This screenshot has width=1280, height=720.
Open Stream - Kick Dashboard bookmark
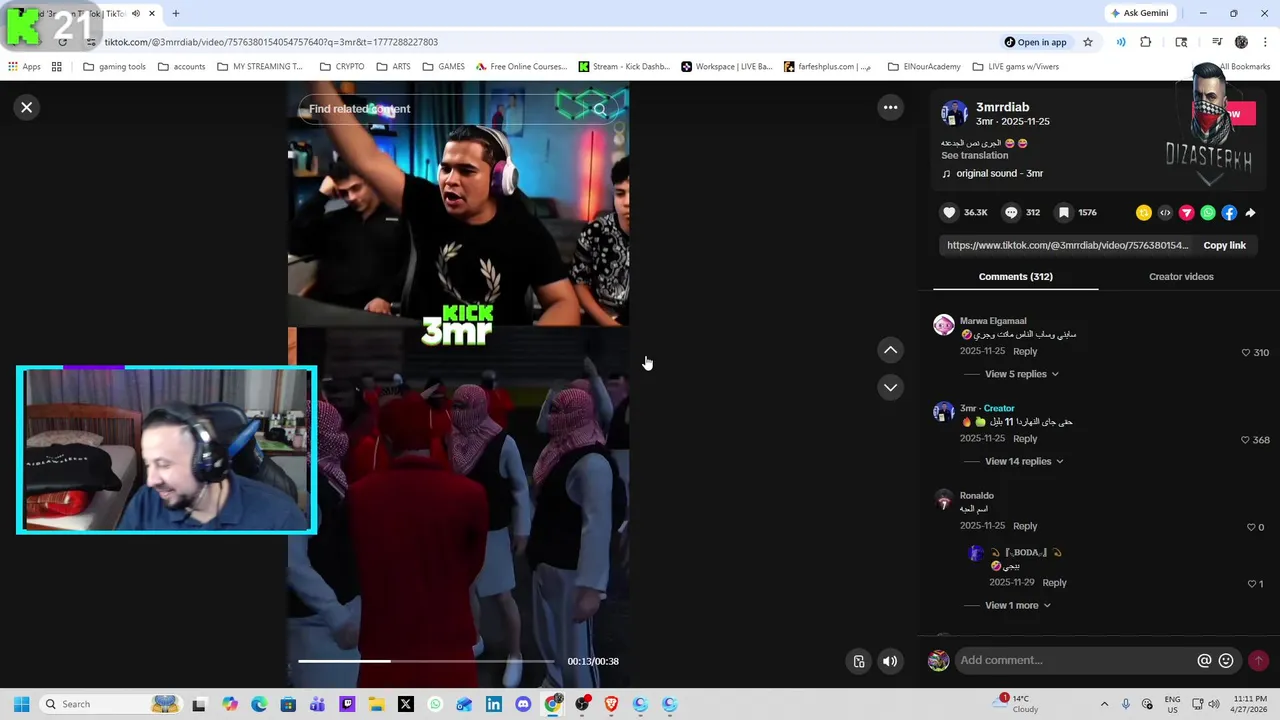(x=624, y=67)
